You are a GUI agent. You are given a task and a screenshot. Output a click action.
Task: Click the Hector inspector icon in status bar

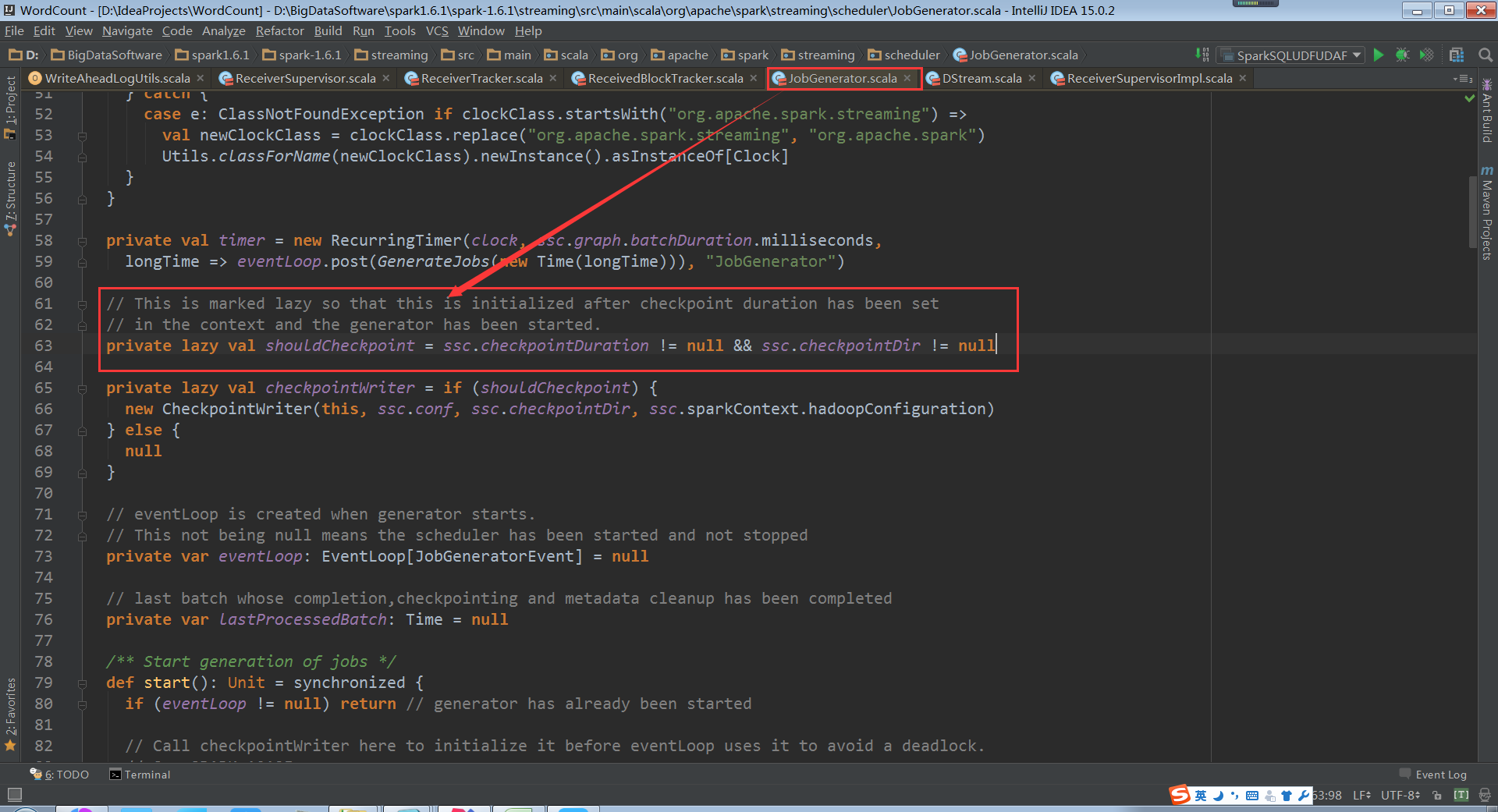[x=1485, y=796]
